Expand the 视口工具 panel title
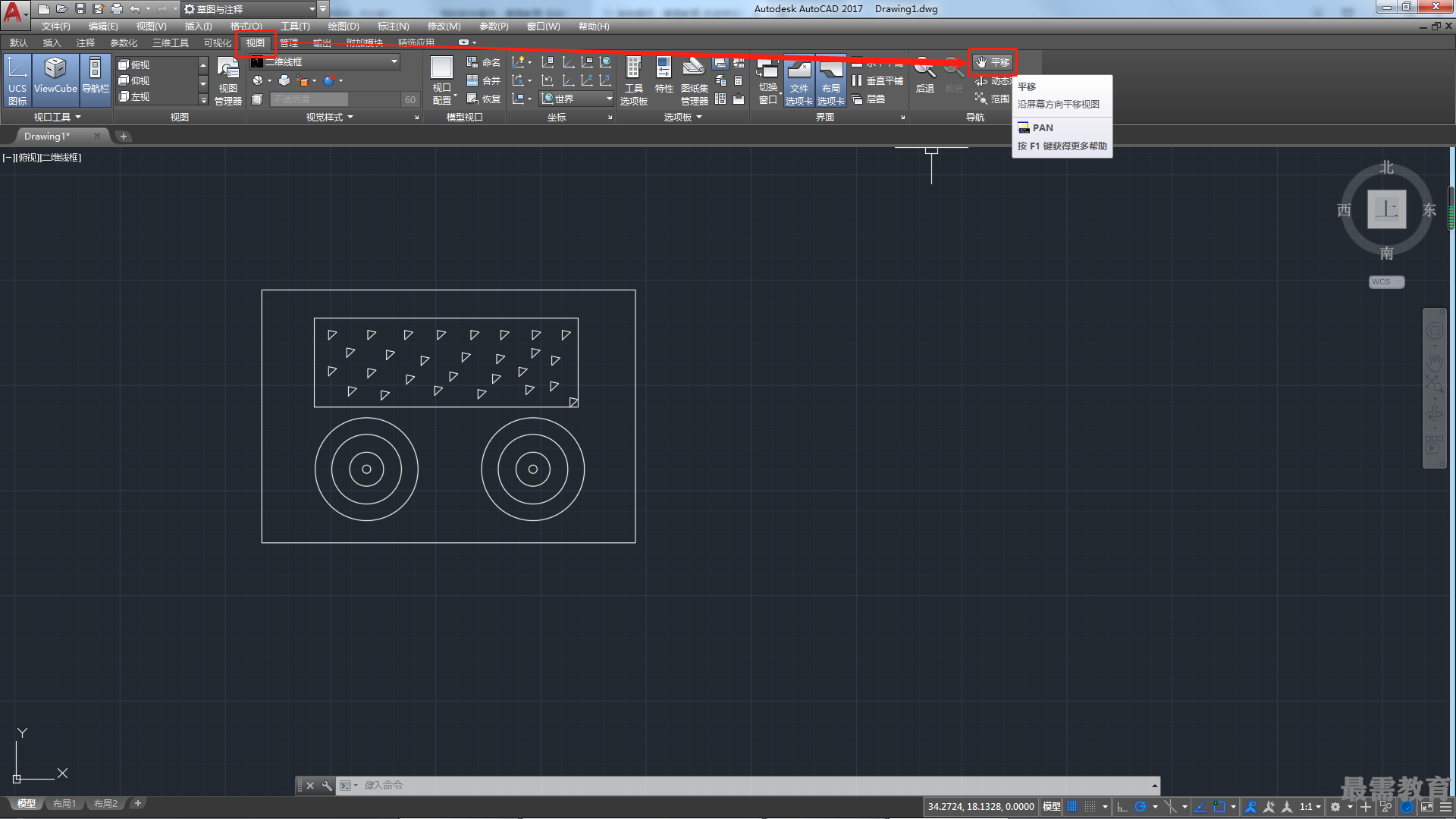This screenshot has height=819, width=1456. pyautogui.click(x=57, y=117)
